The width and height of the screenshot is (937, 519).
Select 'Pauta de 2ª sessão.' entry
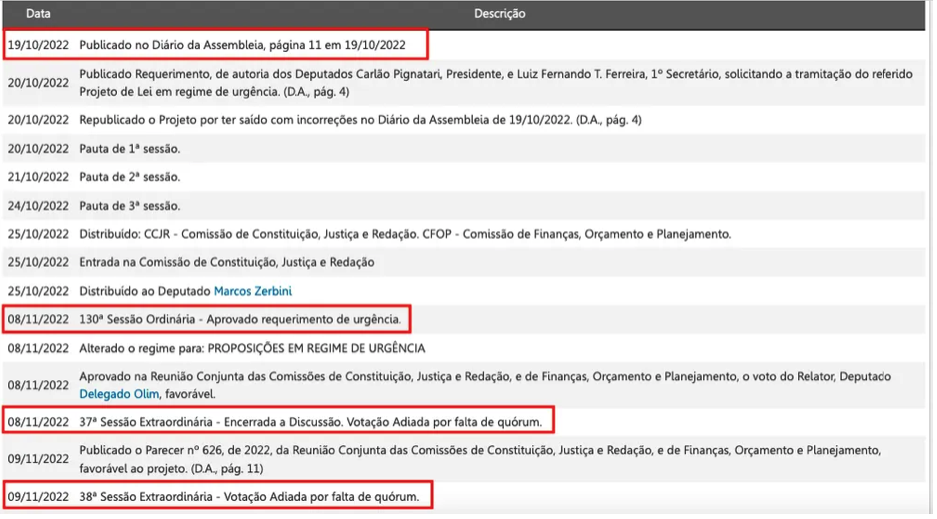point(130,177)
